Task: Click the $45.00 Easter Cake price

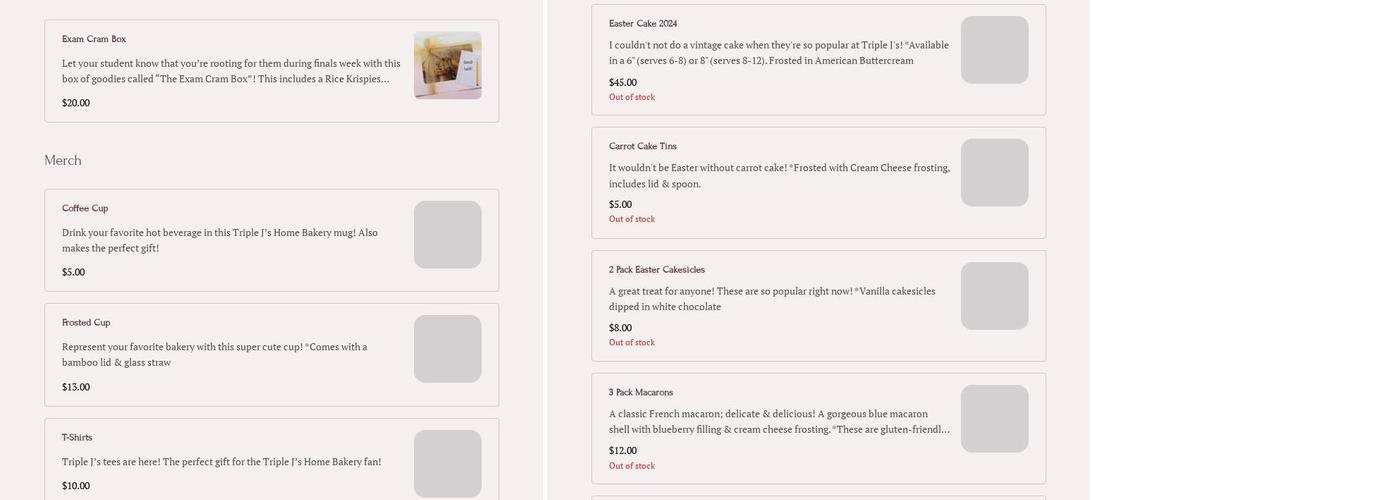Action: coord(623,82)
